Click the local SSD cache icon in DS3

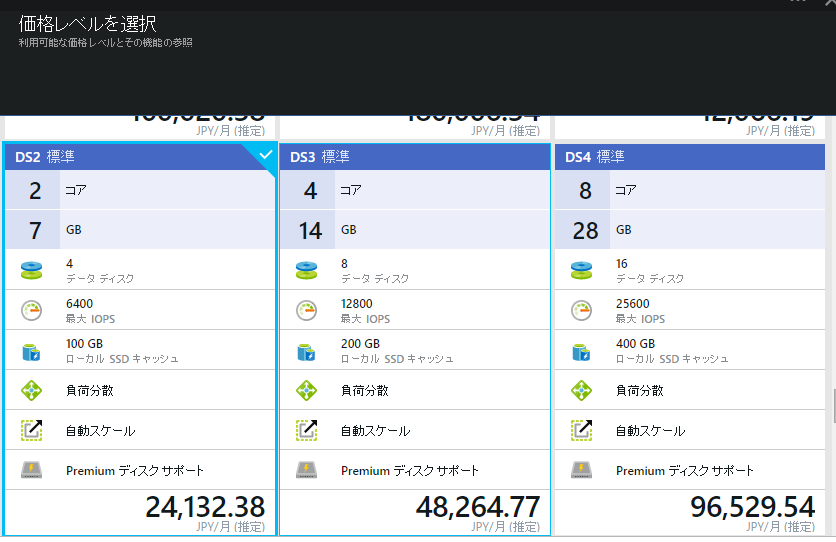click(307, 352)
